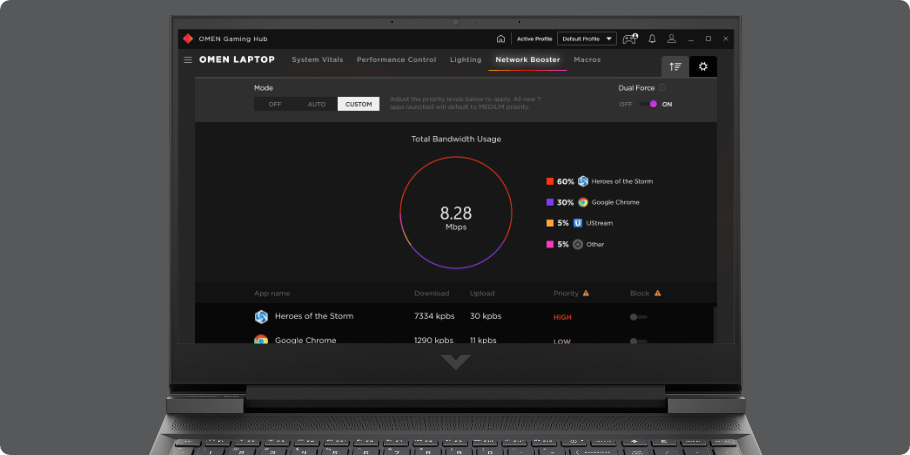Screen dimensions: 910x455
Task: Click the Priority column header
Action: [566, 293]
